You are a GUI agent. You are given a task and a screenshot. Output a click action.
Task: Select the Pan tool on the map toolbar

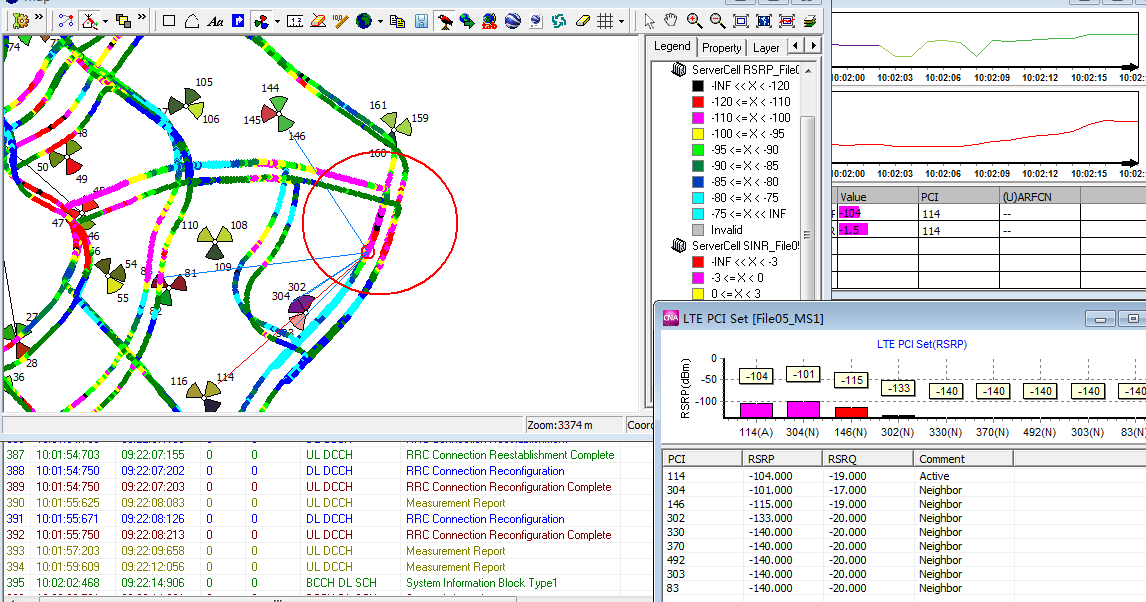tap(671, 19)
